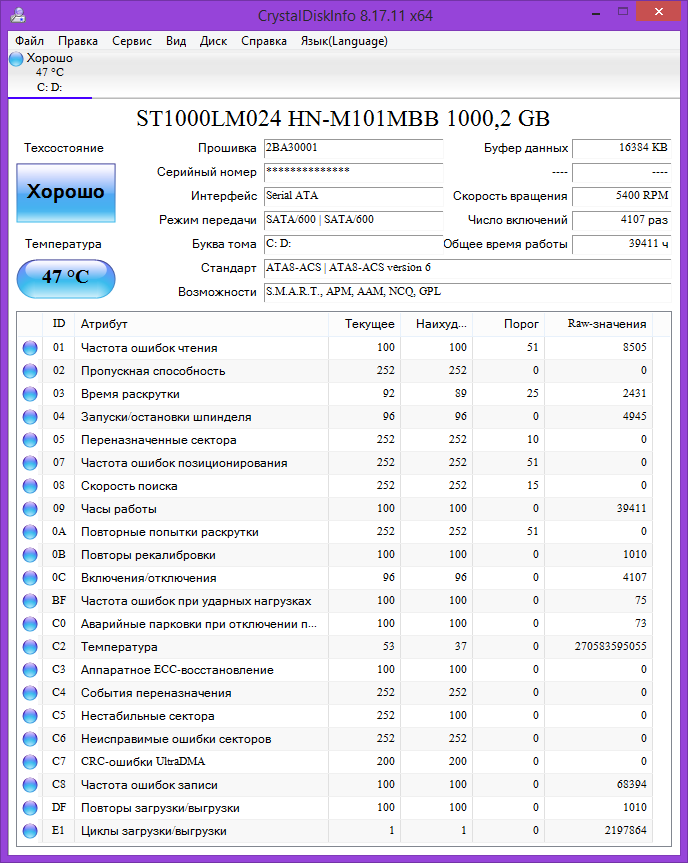Select the C: D: disk entry at top
Viewport: 688px width, 863px height.
pos(50,73)
